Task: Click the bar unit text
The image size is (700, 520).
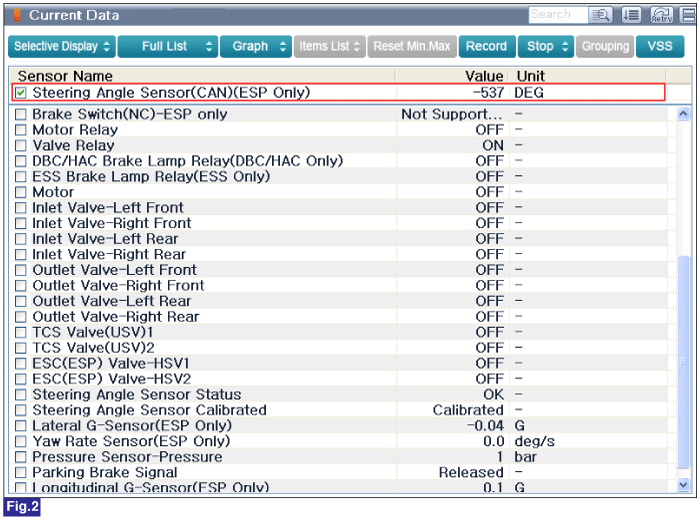Action: pyautogui.click(x=525, y=457)
